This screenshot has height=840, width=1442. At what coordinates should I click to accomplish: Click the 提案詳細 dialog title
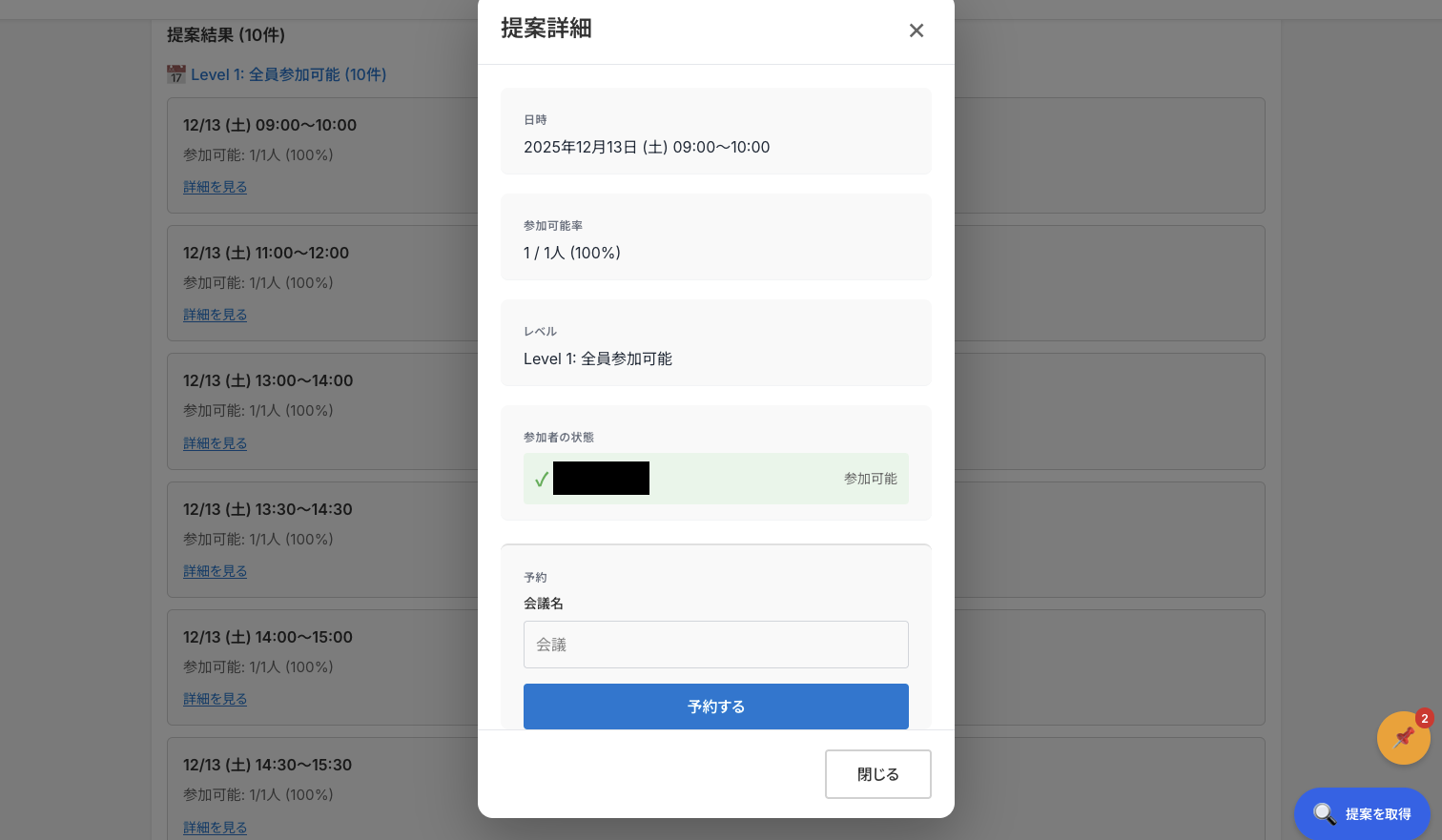(x=546, y=29)
